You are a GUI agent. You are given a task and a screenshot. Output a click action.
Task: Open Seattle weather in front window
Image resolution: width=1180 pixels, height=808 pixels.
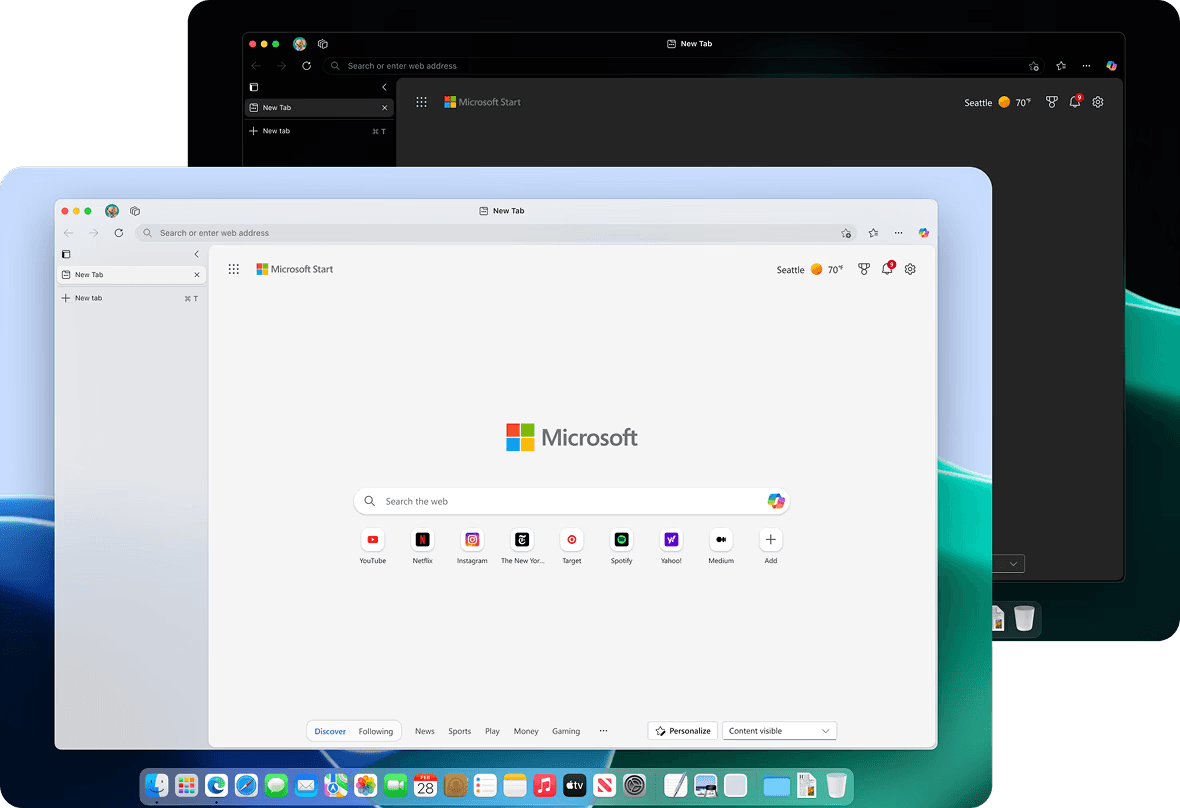pyautogui.click(x=810, y=269)
